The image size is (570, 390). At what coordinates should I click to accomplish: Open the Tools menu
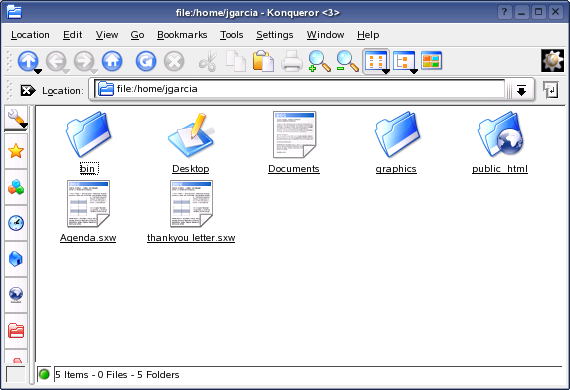pyautogui.click(x=232, y=35)
